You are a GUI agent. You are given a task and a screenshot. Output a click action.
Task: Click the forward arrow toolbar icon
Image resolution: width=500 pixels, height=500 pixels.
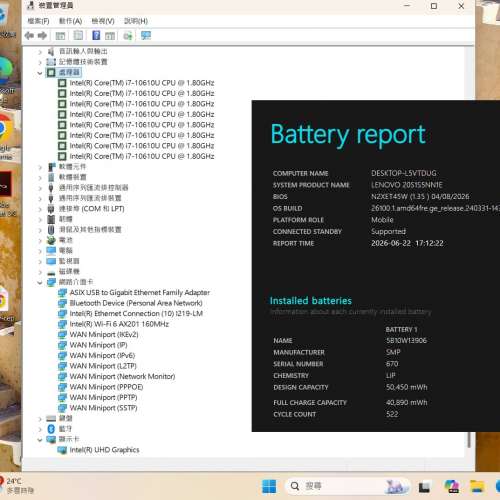[x=42, y=35]
